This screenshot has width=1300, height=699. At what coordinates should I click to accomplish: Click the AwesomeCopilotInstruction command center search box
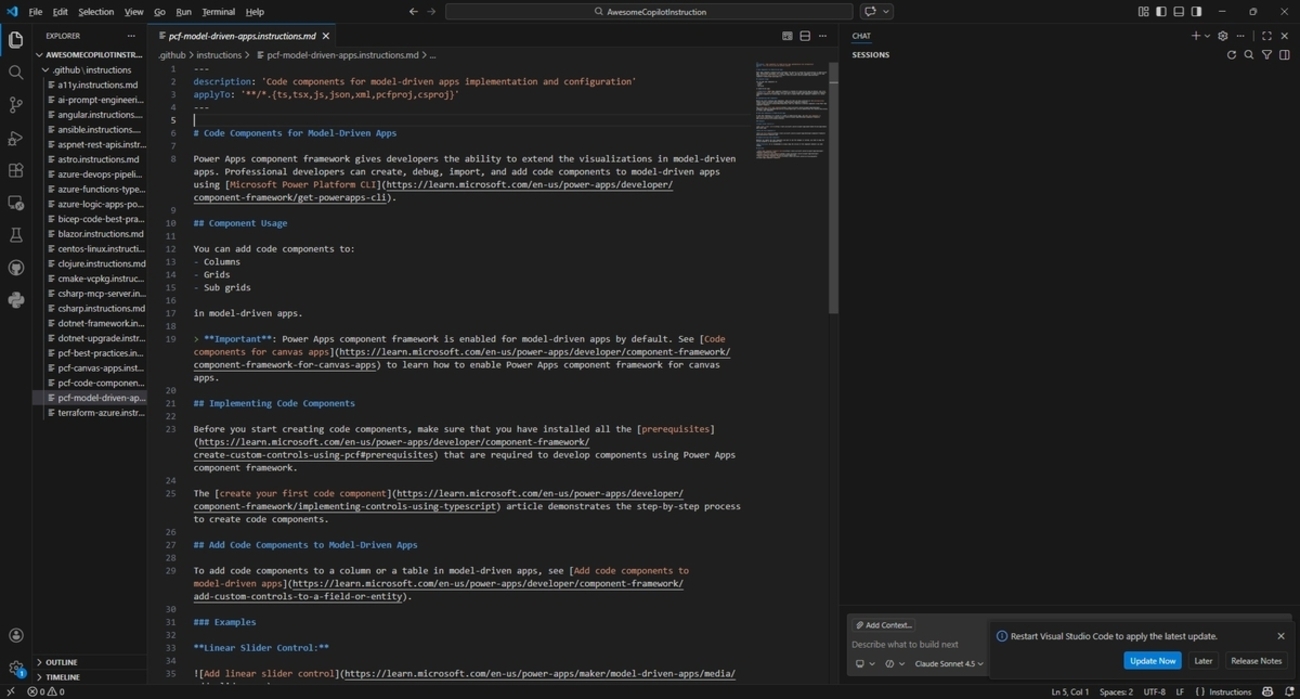coord(649,12)
